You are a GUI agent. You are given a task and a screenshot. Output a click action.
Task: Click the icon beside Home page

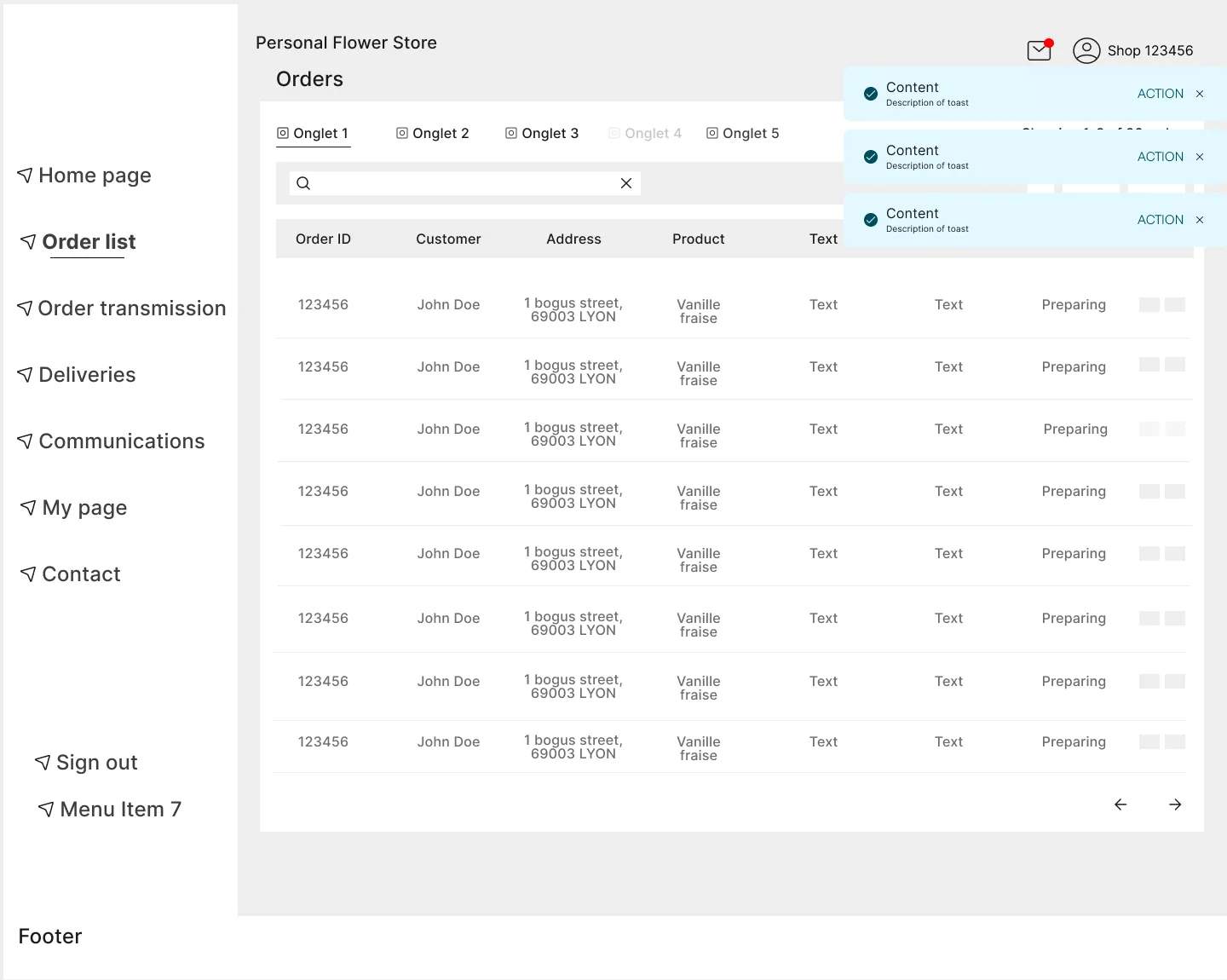[25, 176]
